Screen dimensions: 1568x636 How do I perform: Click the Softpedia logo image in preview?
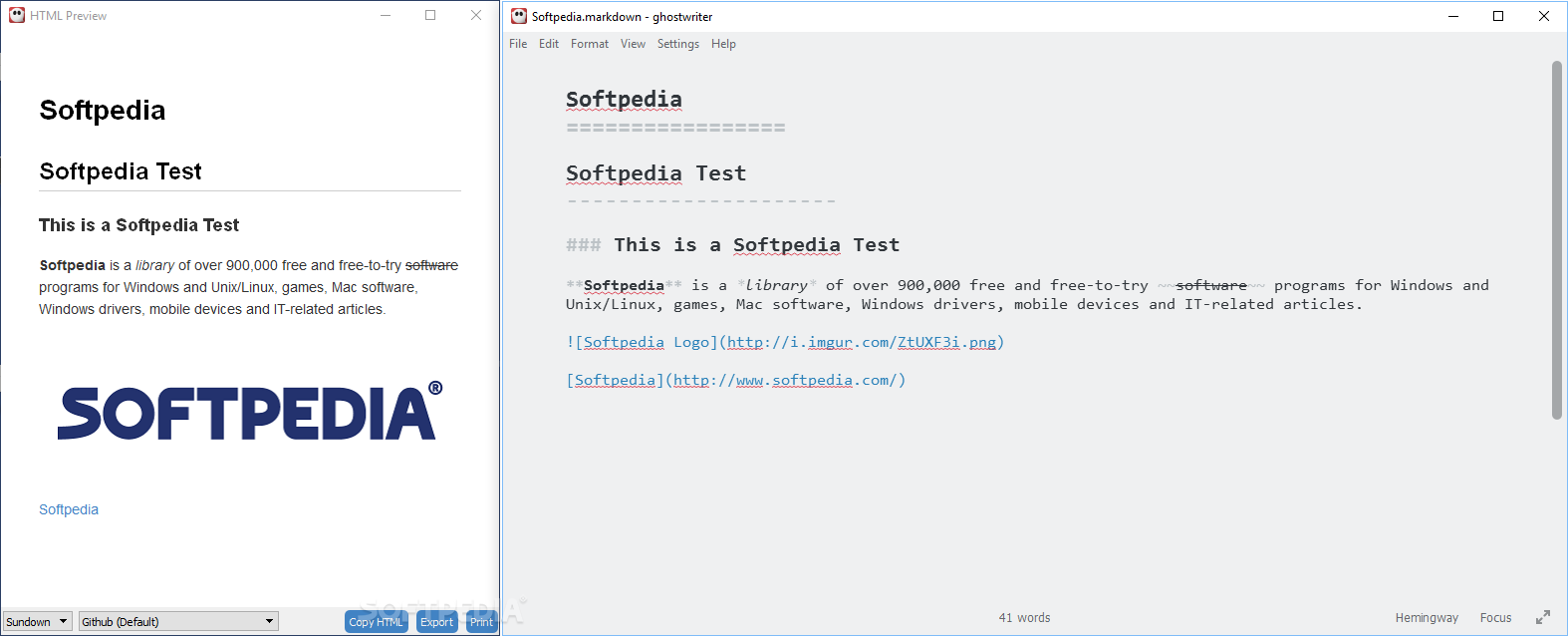[x=249, y=411]
